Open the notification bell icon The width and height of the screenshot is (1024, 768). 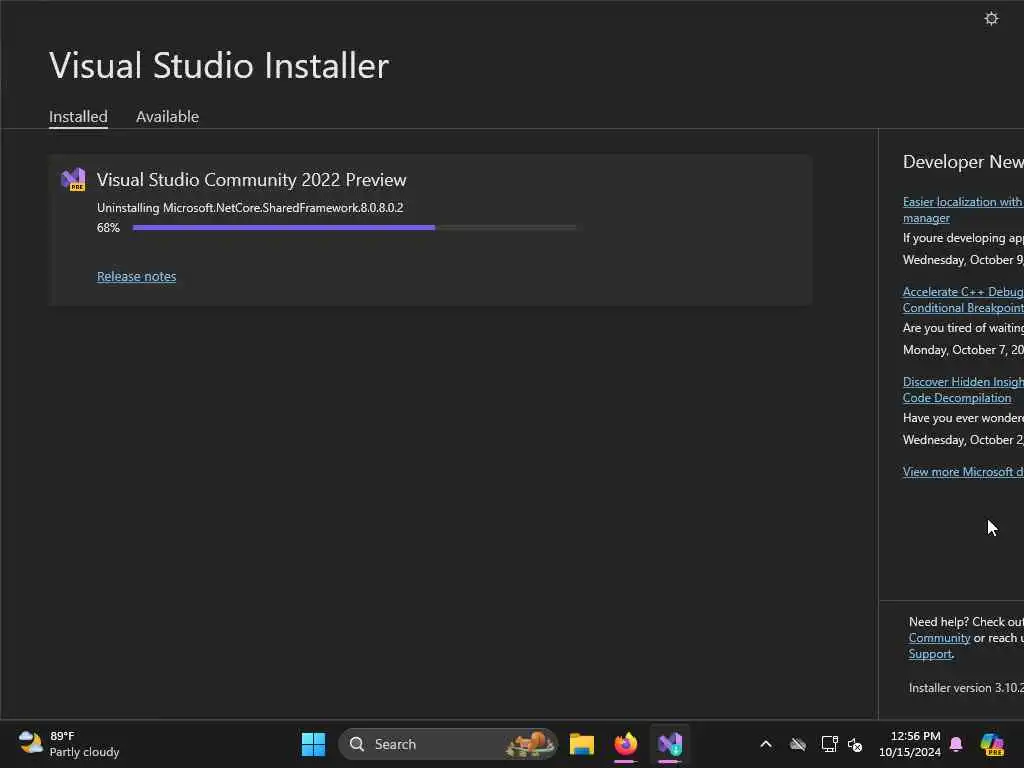[x=956, y=744]
